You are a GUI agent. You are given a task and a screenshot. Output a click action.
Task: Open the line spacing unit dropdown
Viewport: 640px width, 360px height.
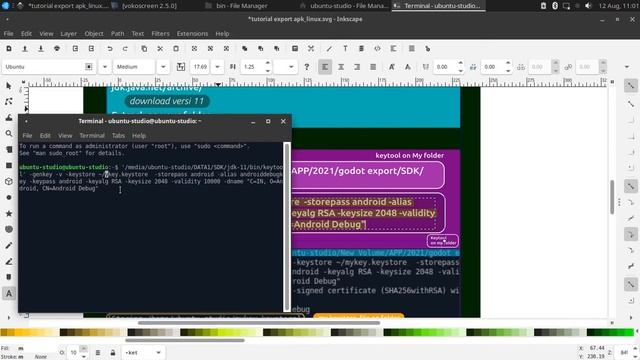point(291,67)
